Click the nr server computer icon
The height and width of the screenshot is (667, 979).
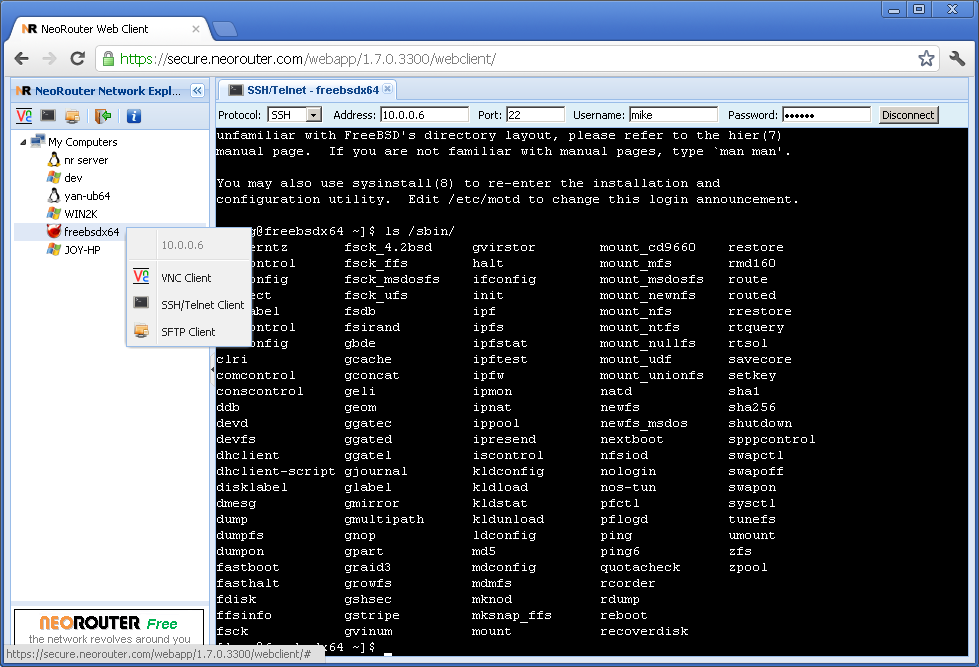54,159
